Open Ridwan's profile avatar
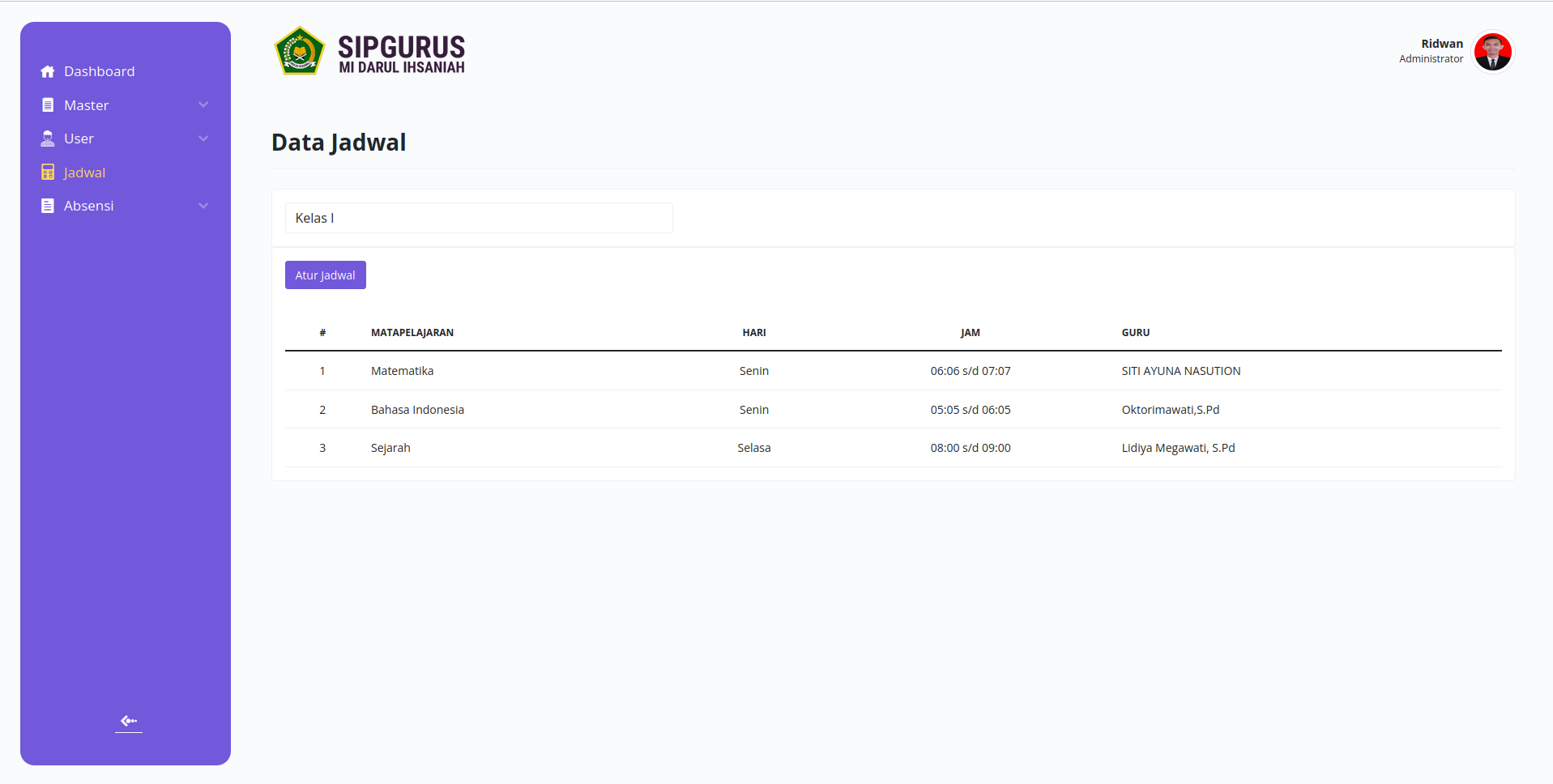Screen dimensions: 1553x784 click(1492, 52)
